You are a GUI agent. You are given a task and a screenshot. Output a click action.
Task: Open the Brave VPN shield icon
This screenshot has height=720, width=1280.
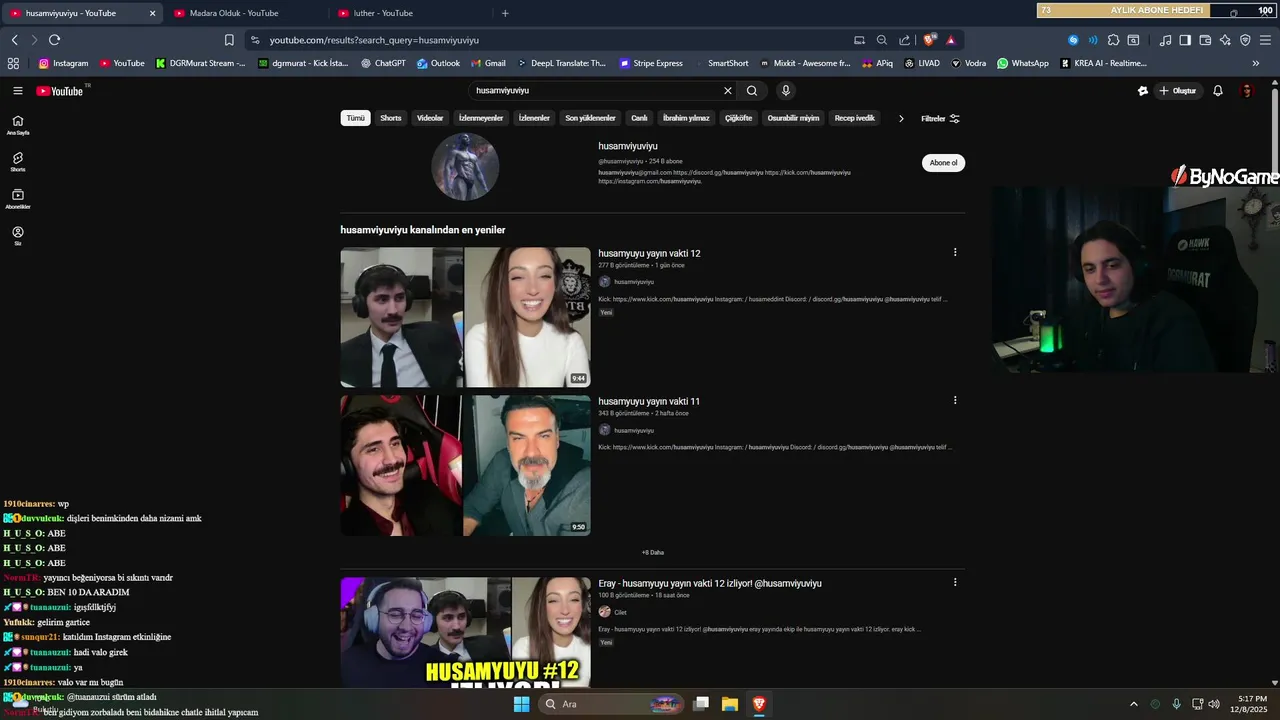pos(1245,40)
